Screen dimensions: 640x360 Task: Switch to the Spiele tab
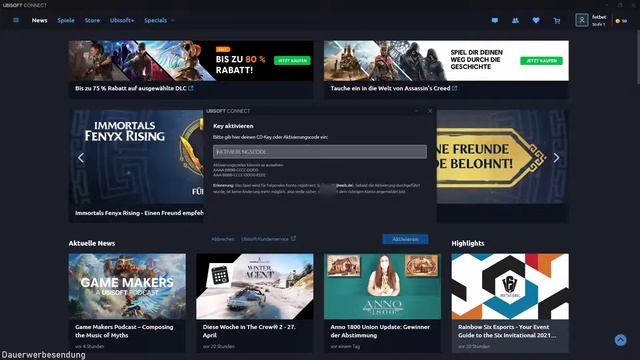pos(66,20)
